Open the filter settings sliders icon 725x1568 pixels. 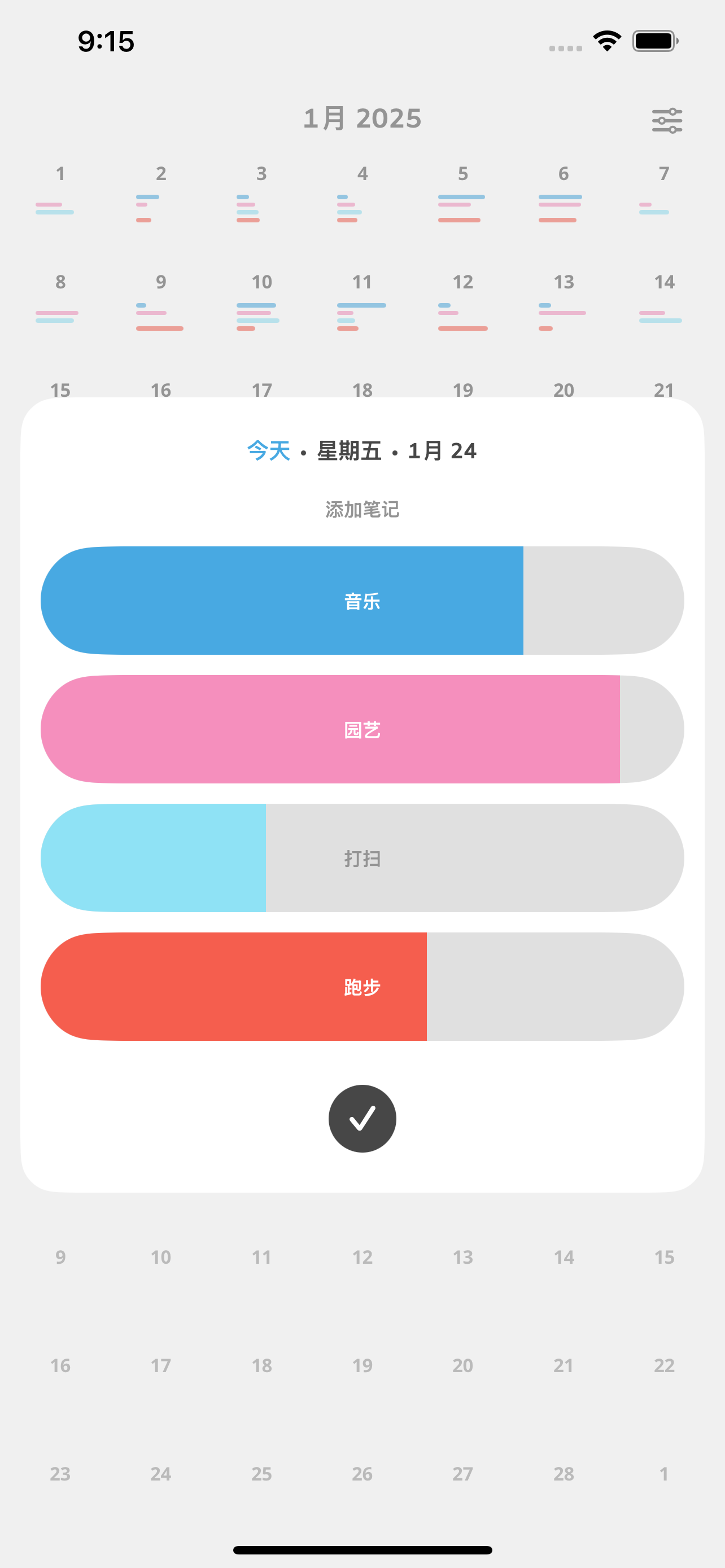(x=667, y=121)
